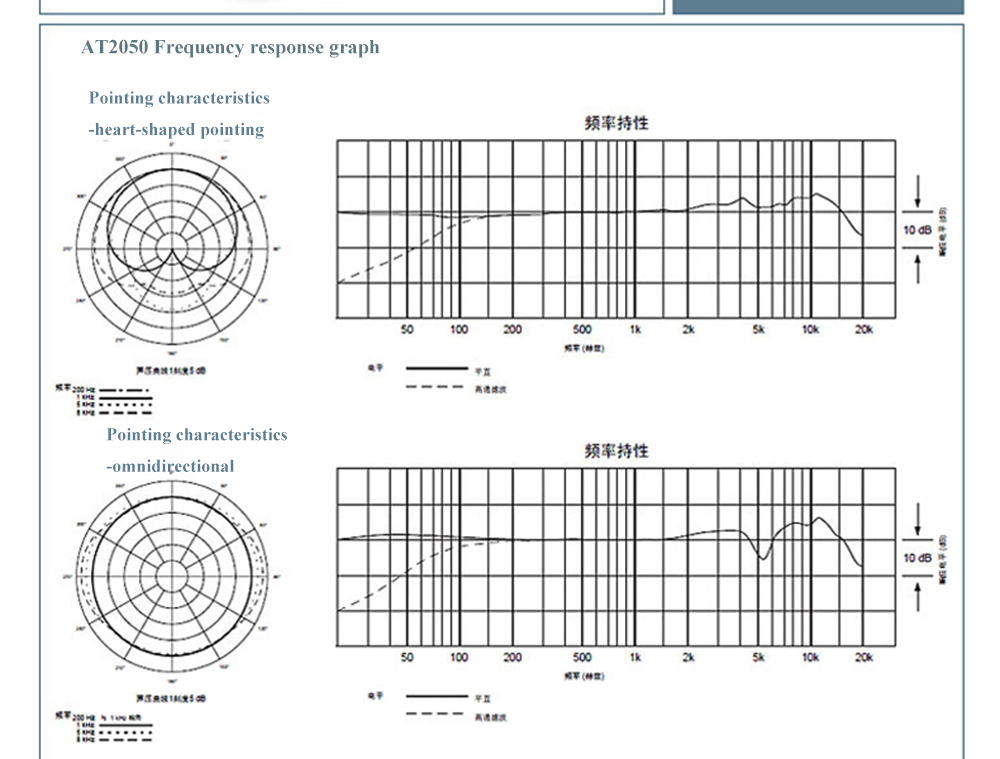The image size is (1000, 759).
Task: Click the 5k axis label under omnidirectional chart
Action: (758, 658)
